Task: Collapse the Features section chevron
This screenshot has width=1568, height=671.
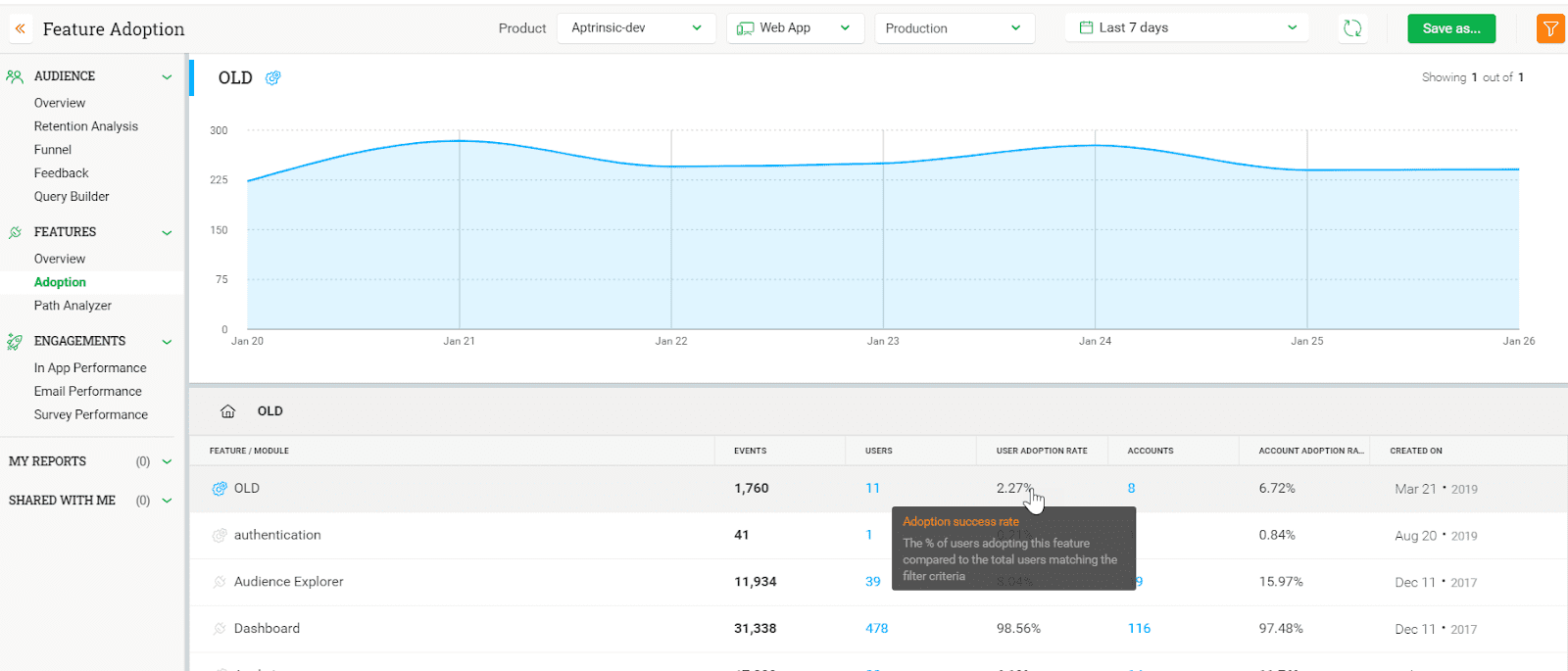Action: point(167,233)
